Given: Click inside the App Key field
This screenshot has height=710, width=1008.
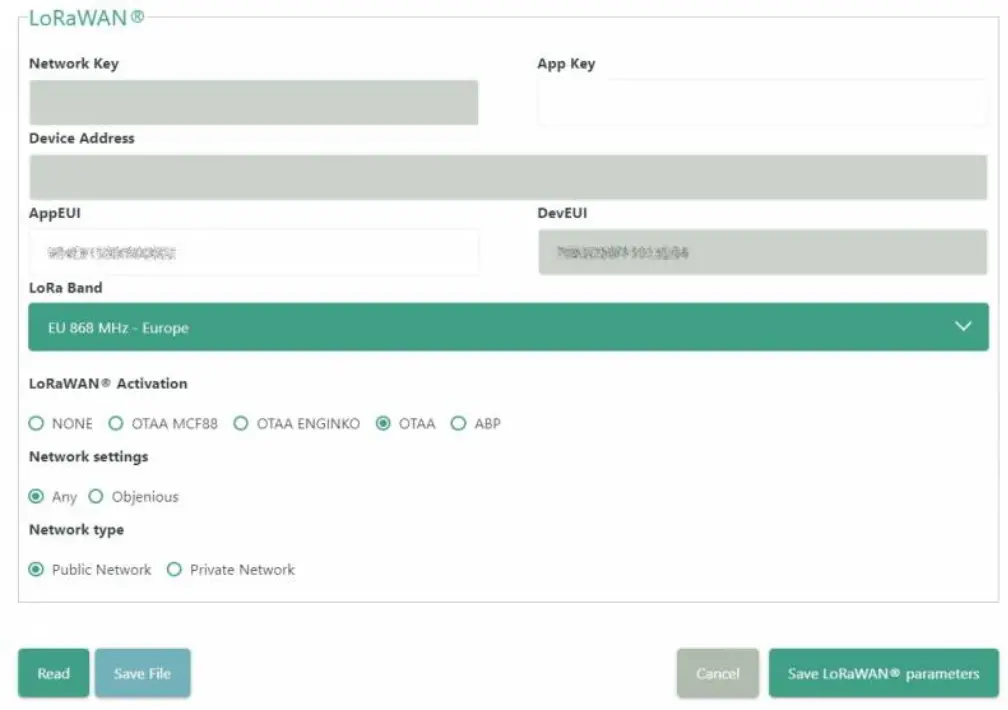Looking at the screenshot, I should (x=762, y=101).
